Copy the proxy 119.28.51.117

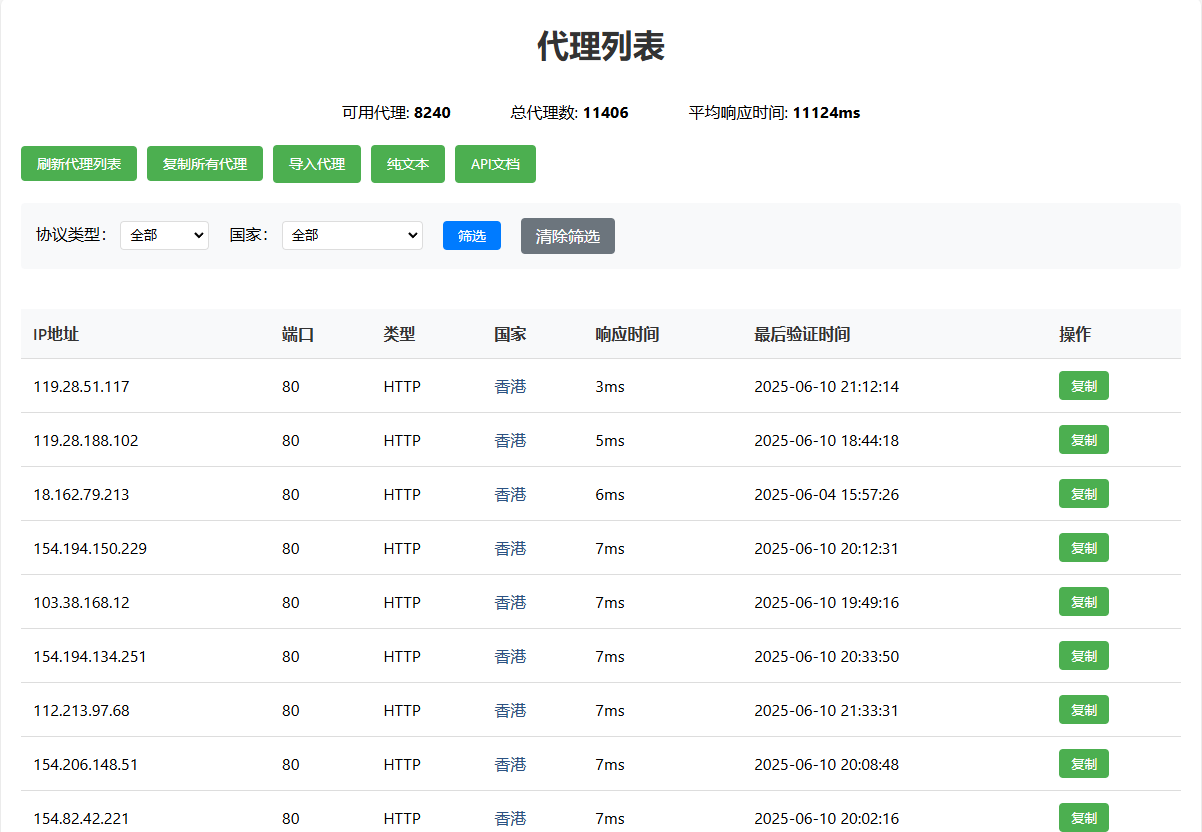1083,385
